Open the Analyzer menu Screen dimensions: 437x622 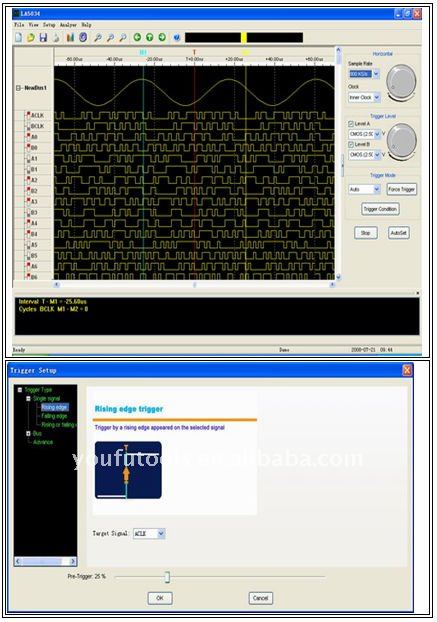(68, 25)
